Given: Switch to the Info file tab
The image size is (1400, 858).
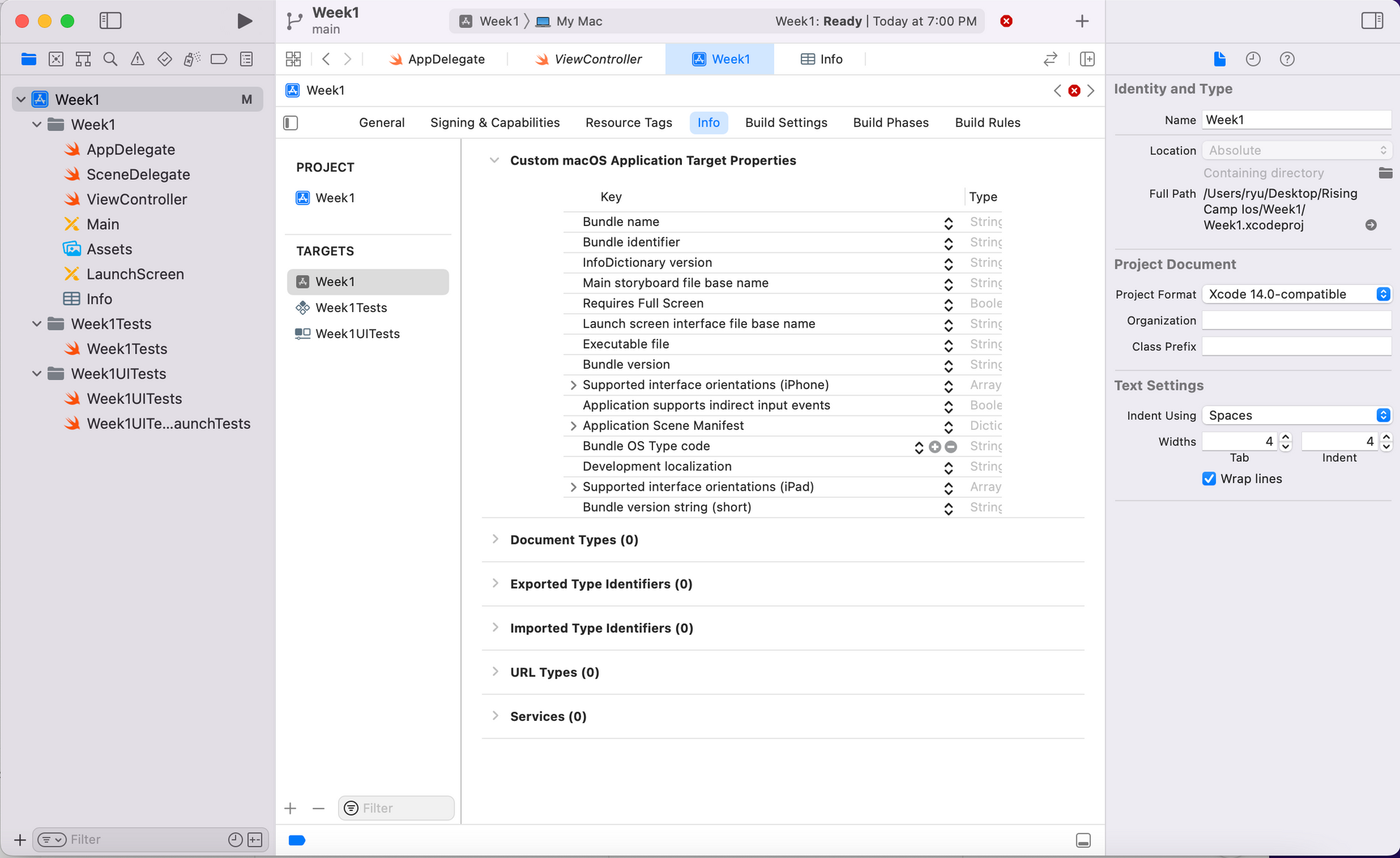Looking at the screenshot, I should tap(822, 59).
